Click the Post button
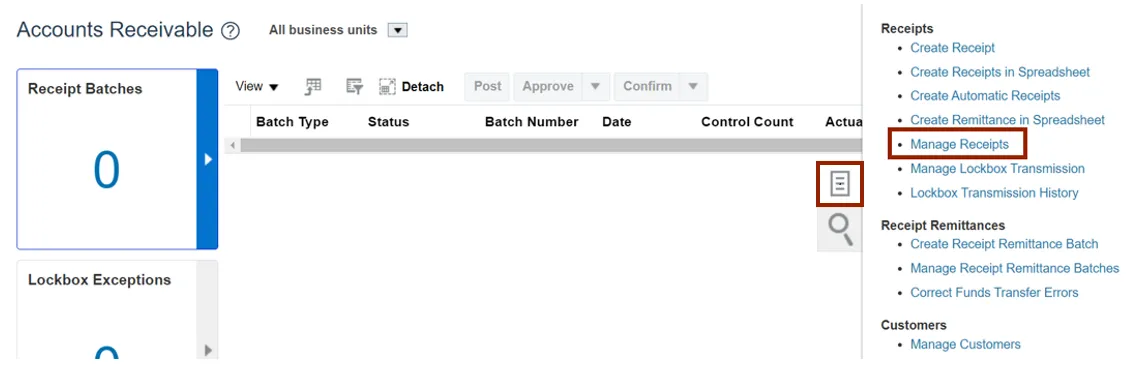 487,87
